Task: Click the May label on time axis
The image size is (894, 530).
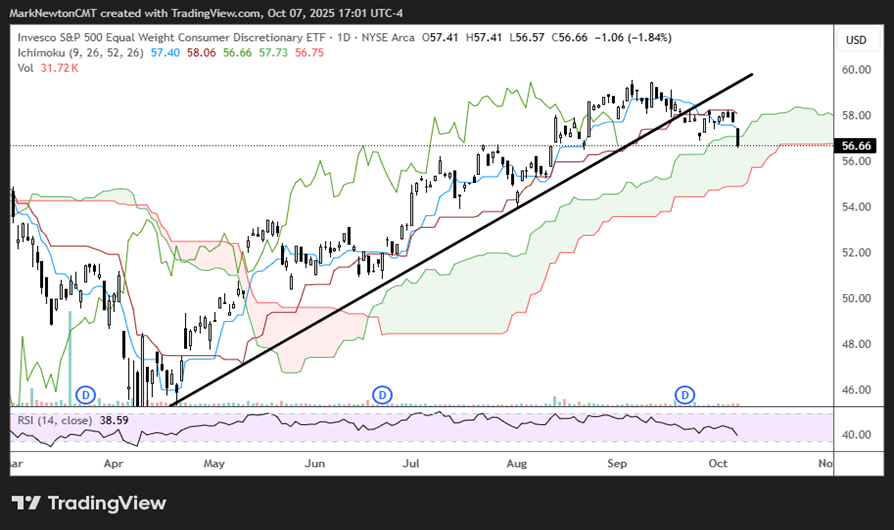Action: point(214,464)
